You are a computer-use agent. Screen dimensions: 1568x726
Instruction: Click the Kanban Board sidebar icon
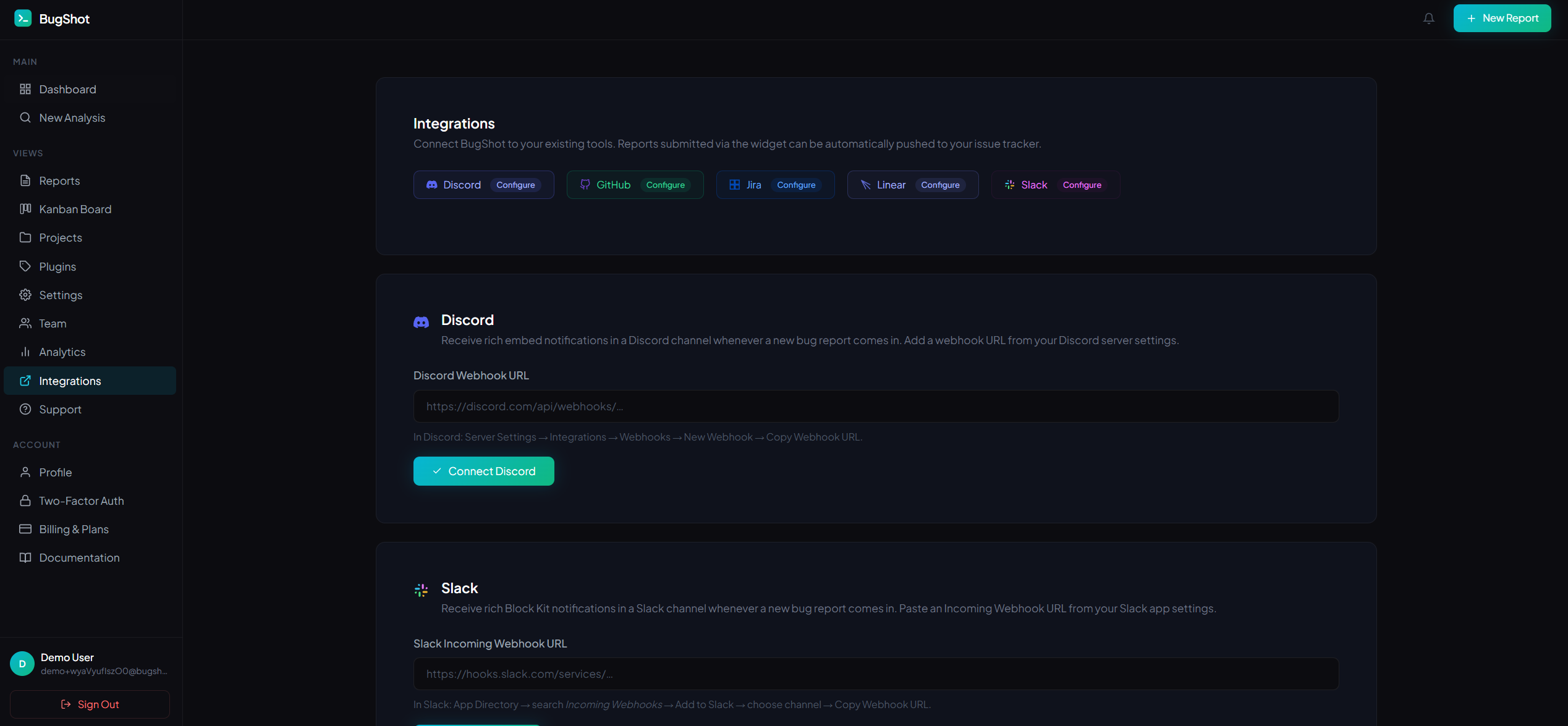(25, 209)
